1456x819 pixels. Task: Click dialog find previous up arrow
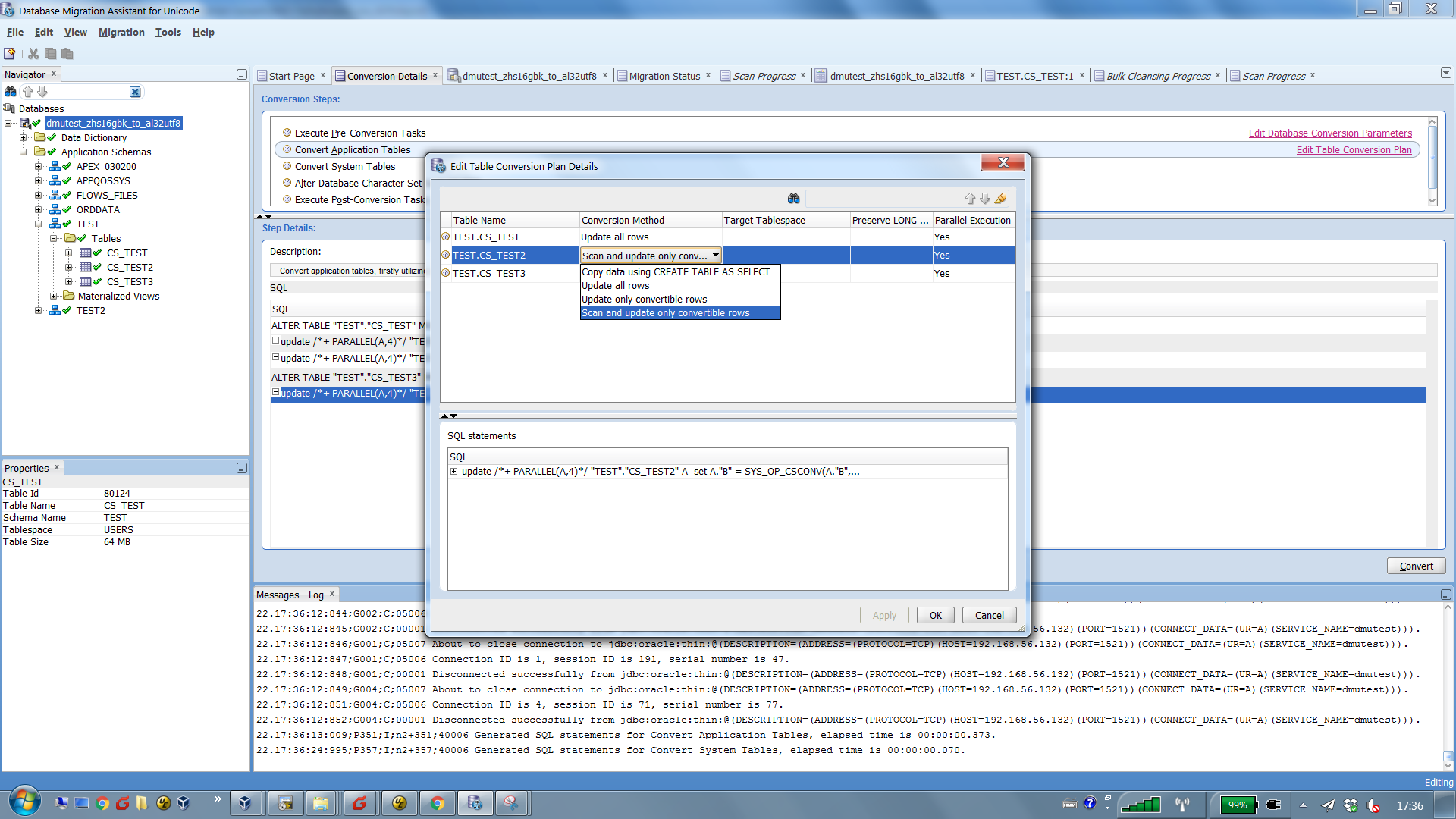(x=970, y=199)
